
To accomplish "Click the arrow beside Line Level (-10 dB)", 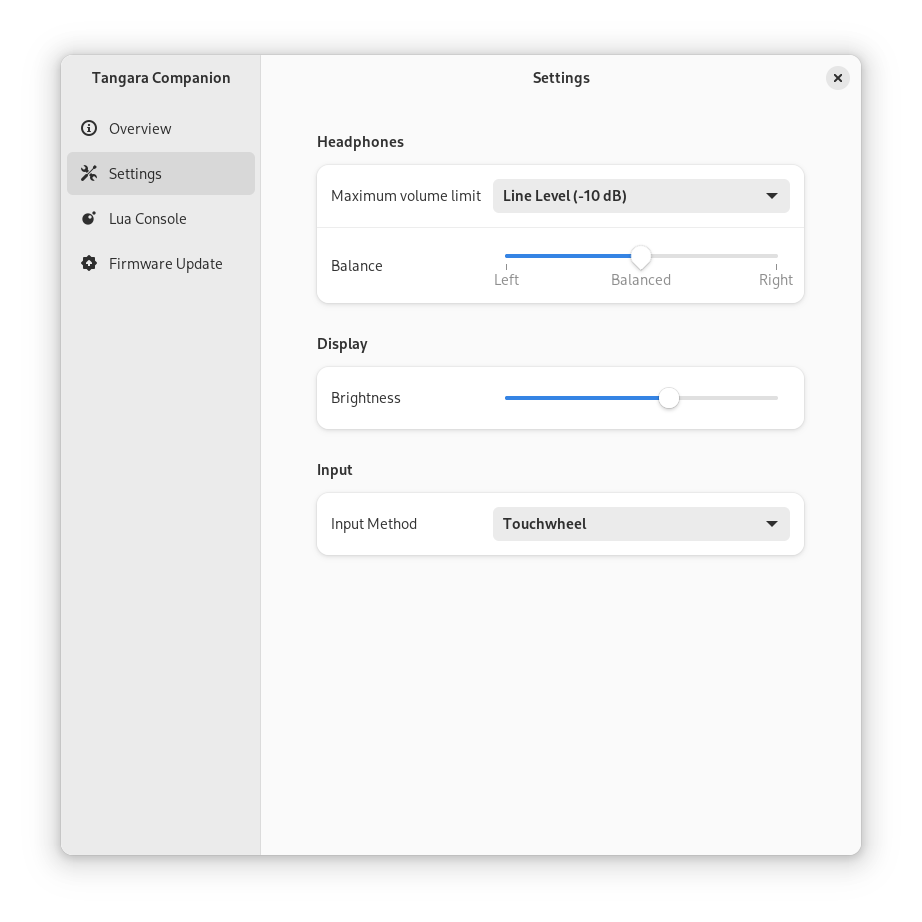I will click(772, 196).
